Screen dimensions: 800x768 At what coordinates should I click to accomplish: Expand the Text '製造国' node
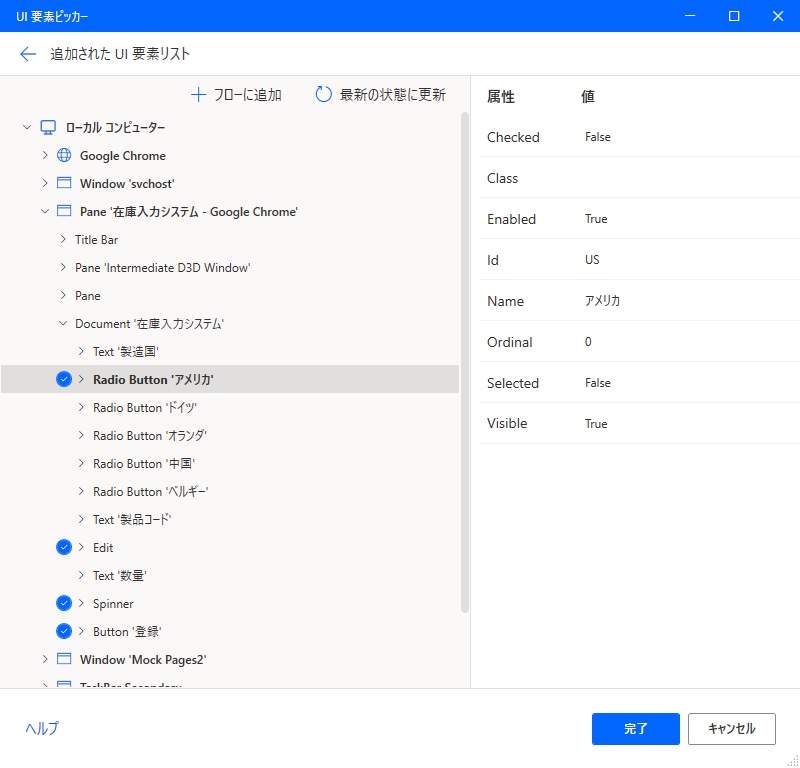pos(81,351)
